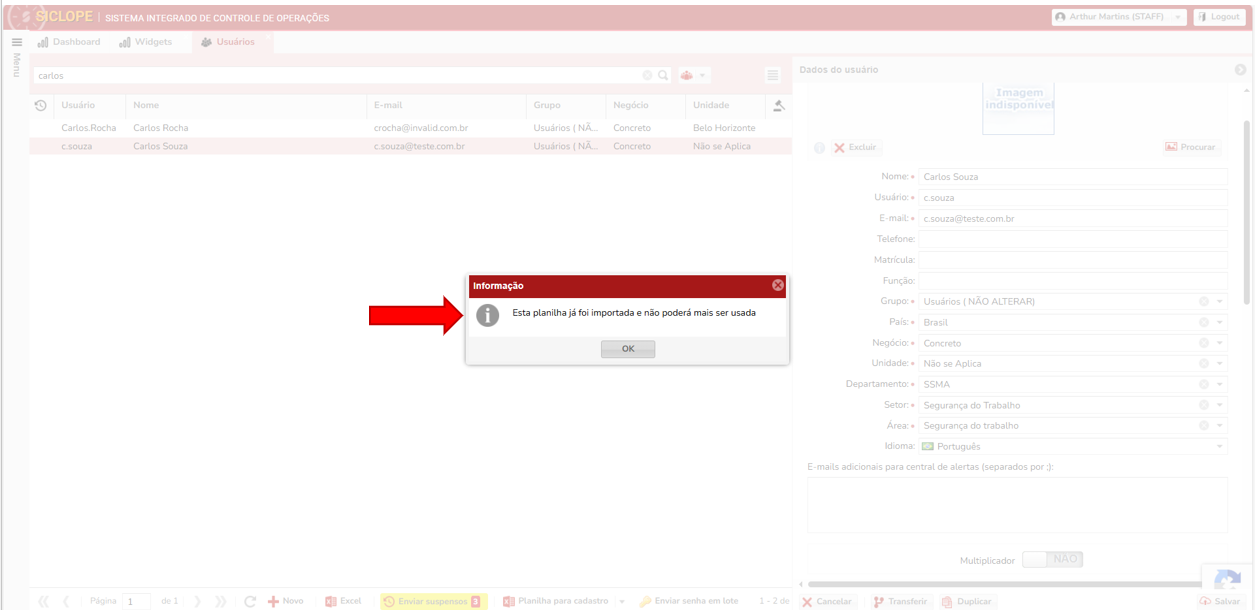Image resolution: width=1255 pixels, height=610 pixels.
Task: Close the Informação dialog with X
Action: 777,286
